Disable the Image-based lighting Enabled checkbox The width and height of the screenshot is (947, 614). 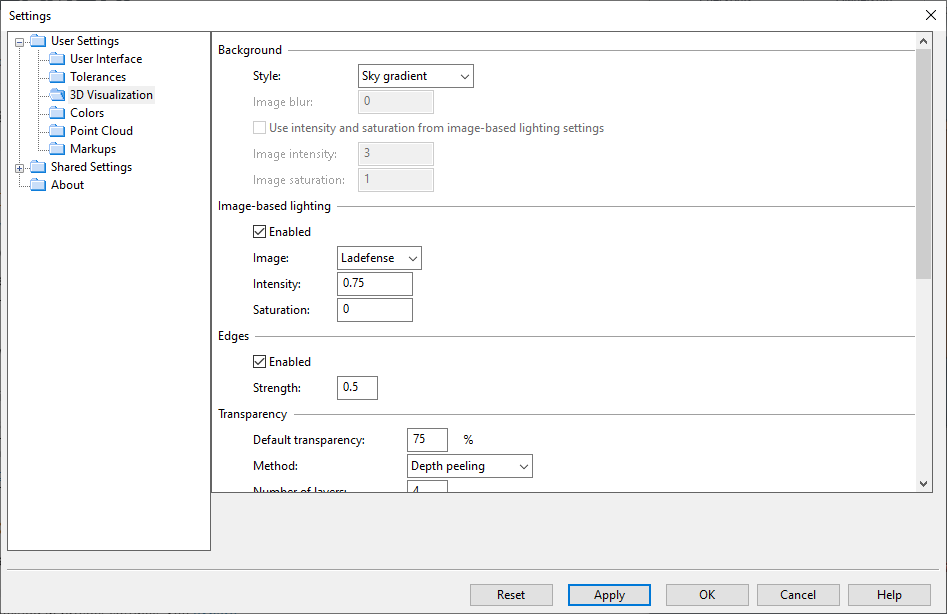click(x=260, y=232)
